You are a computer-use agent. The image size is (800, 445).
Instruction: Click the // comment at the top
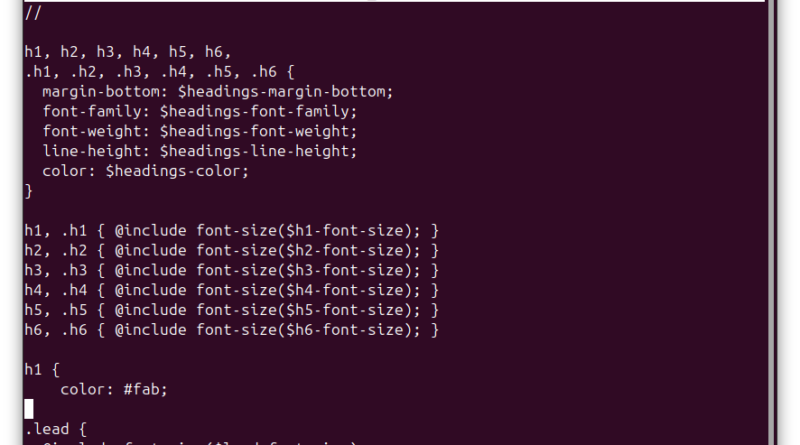(33, 13)
